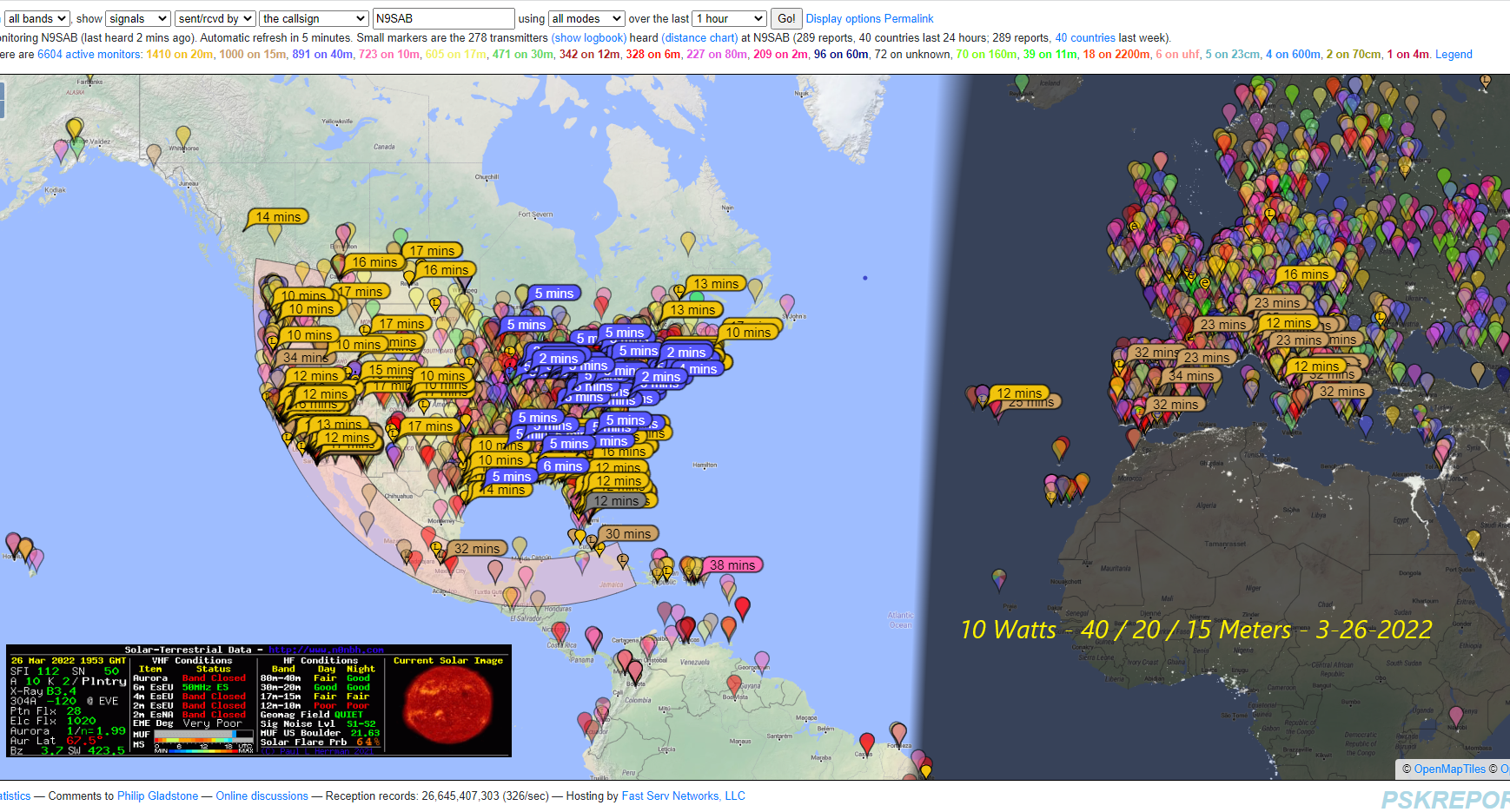
Task: Open the Philip Gladstone comments link
Action: pyautogui.click(x=157, y=795)
